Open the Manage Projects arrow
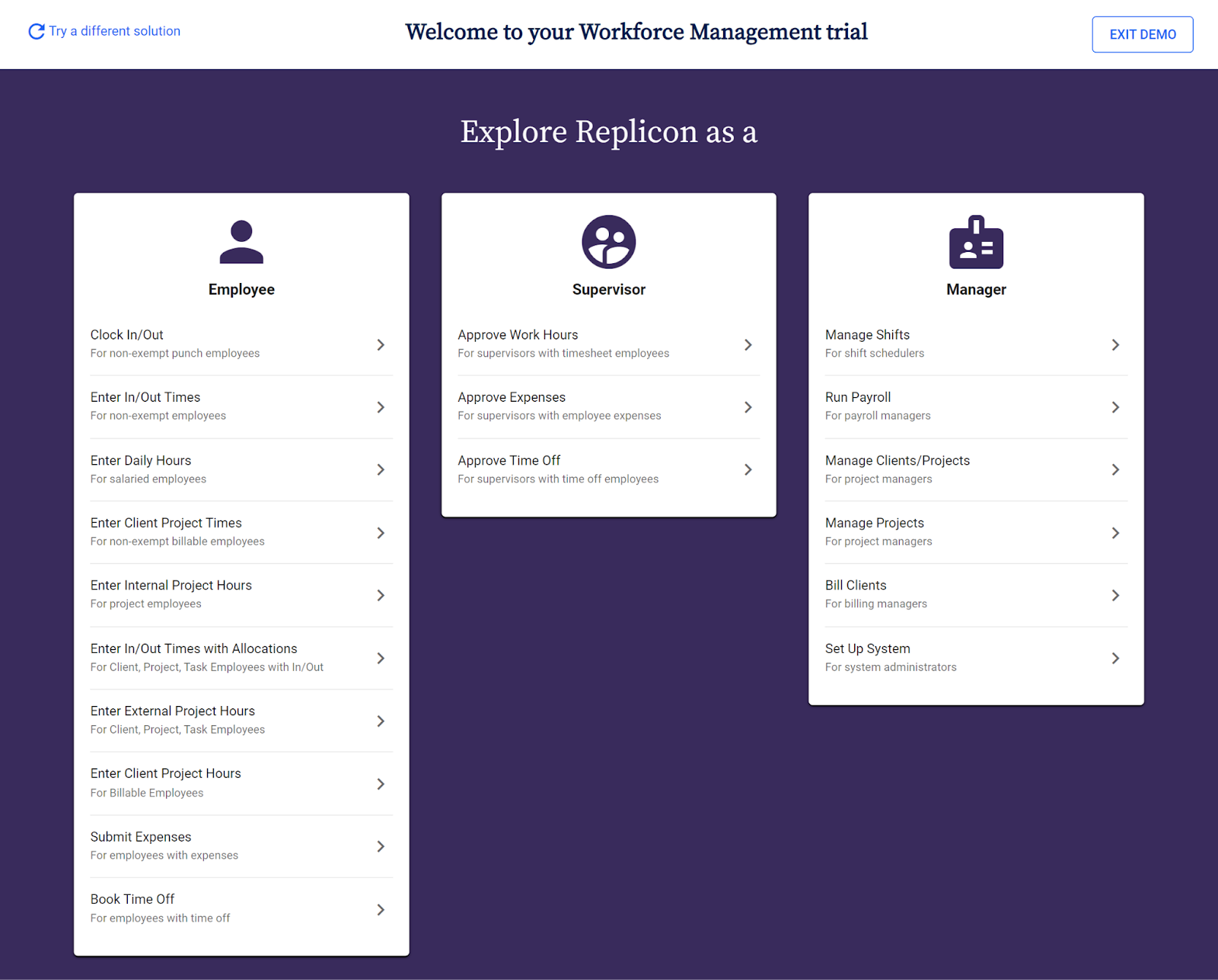The width and height of the screenshot is (1218, 980). pos(1115,533)
